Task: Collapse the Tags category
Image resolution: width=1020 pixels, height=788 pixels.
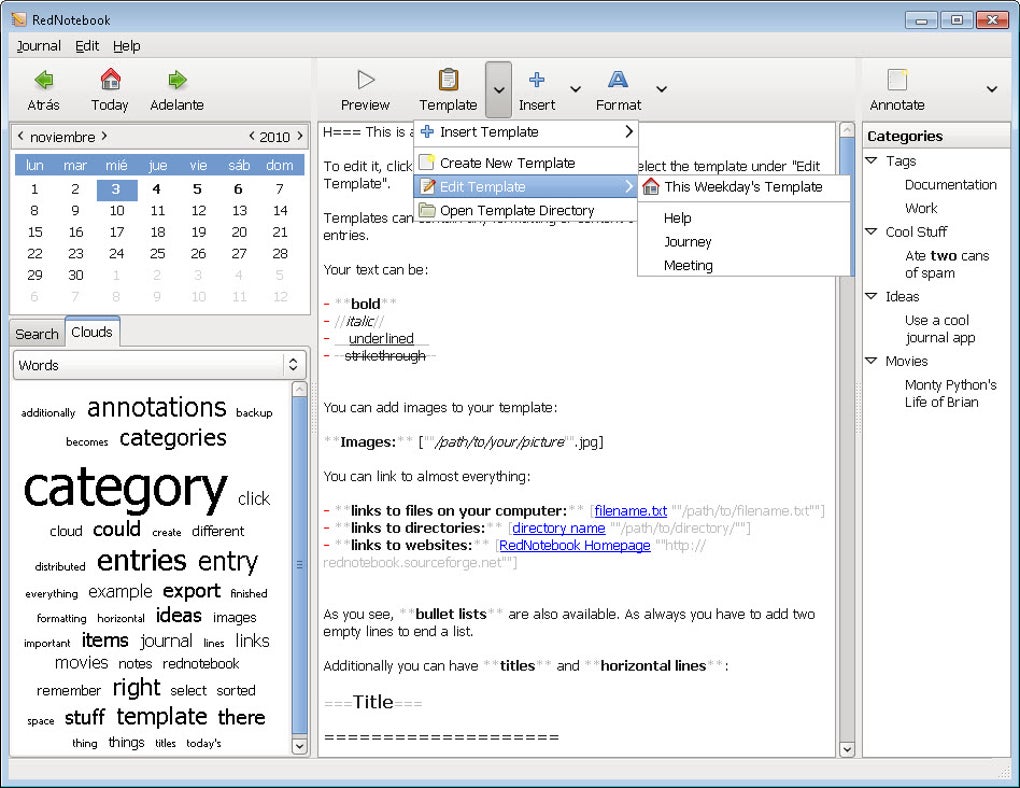Action: pyautogui.click(x=872, y=161)
